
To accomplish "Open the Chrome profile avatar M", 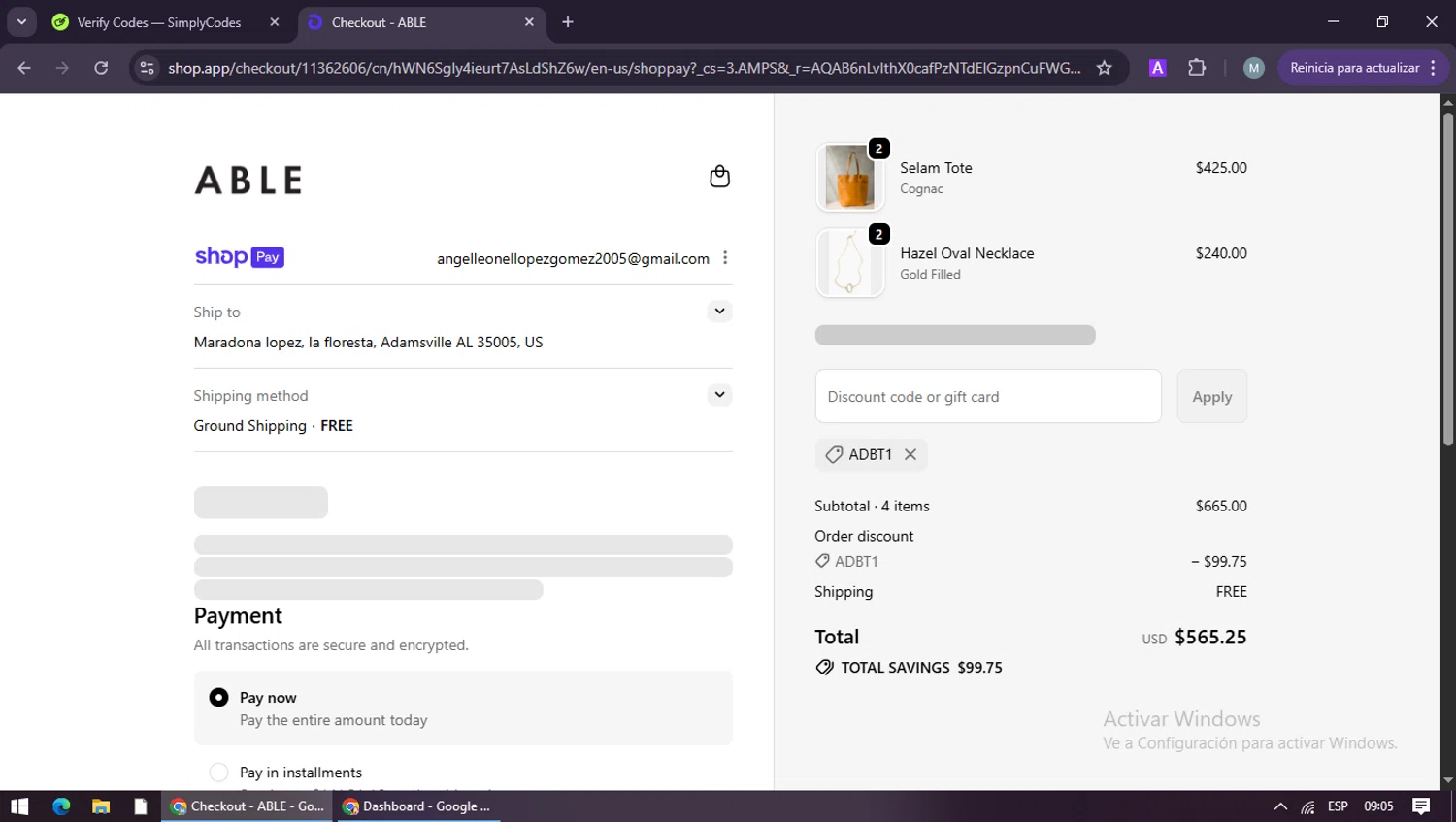I will (1253, 68).
